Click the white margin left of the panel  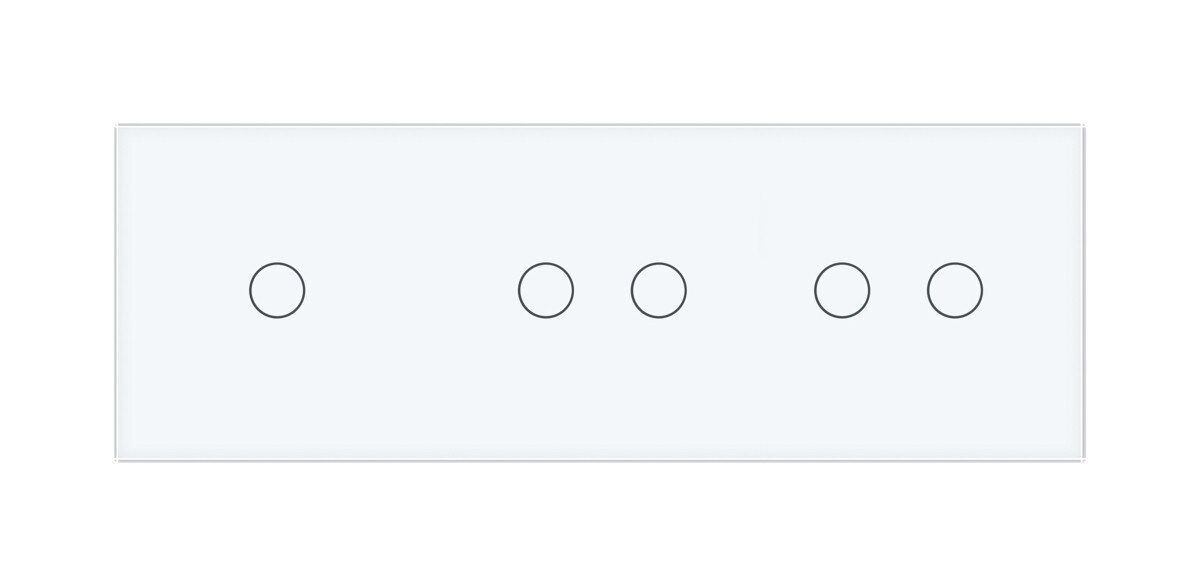click(x=55, y=291)
